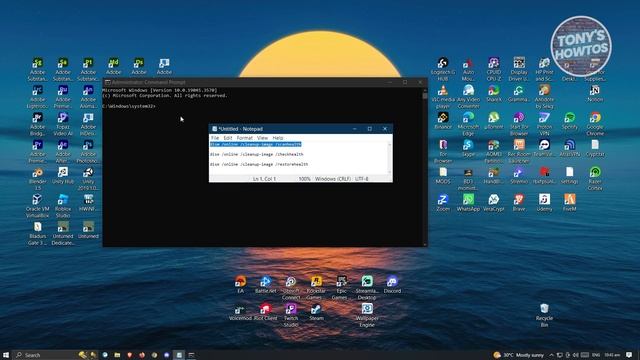Screen dimensions: 640x360
Task: Click 'Ln 1, Col 1' in Notepad status bar
Action: [264, 179]
